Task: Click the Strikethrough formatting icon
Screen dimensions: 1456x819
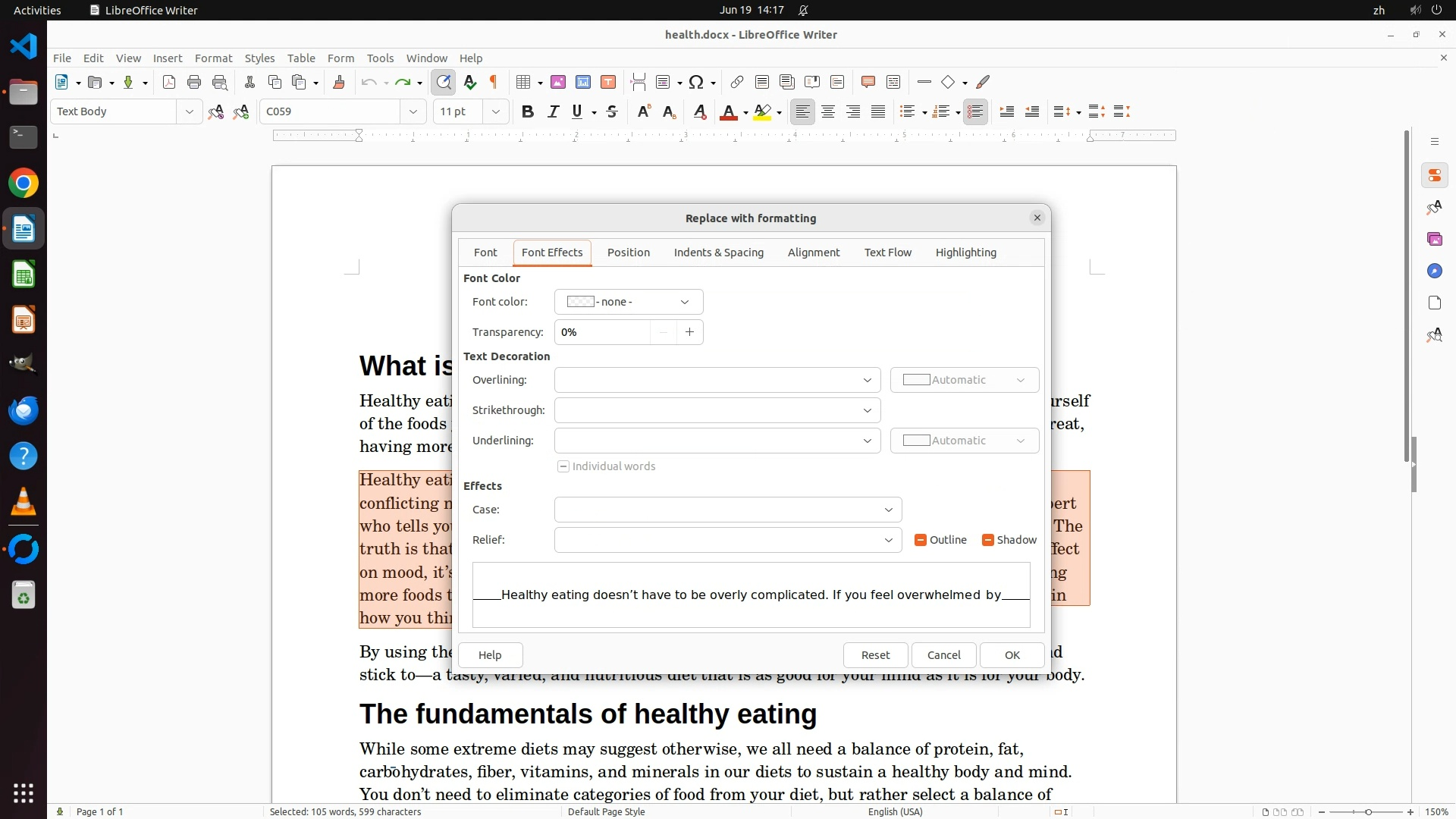Action: click(612, 112)
